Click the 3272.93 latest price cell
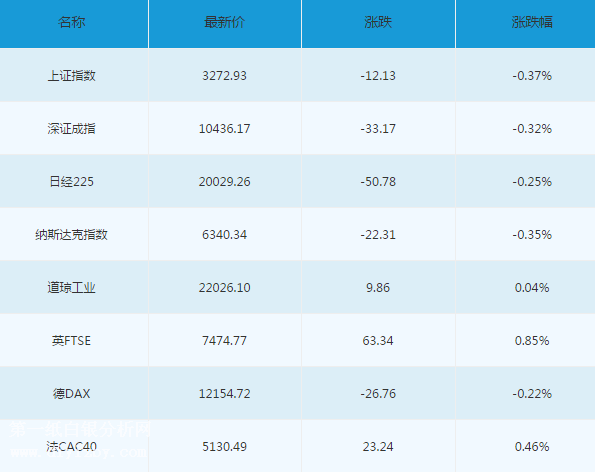 pyautogui.click(x=224, y=76)
